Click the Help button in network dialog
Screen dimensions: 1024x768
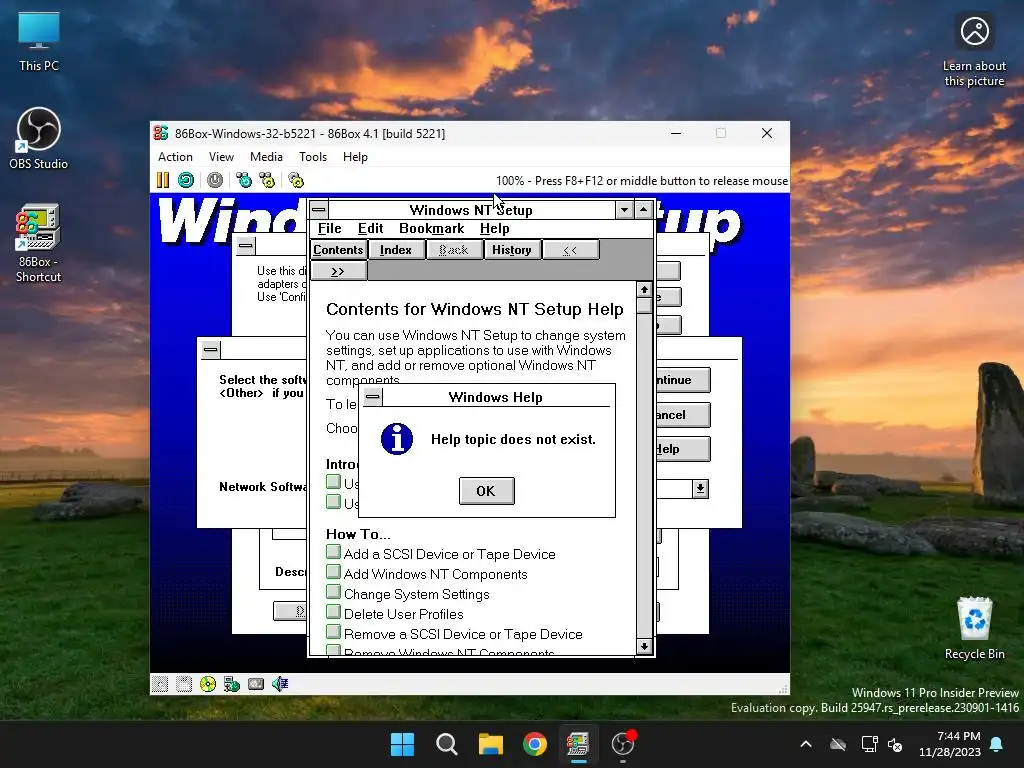682,449
